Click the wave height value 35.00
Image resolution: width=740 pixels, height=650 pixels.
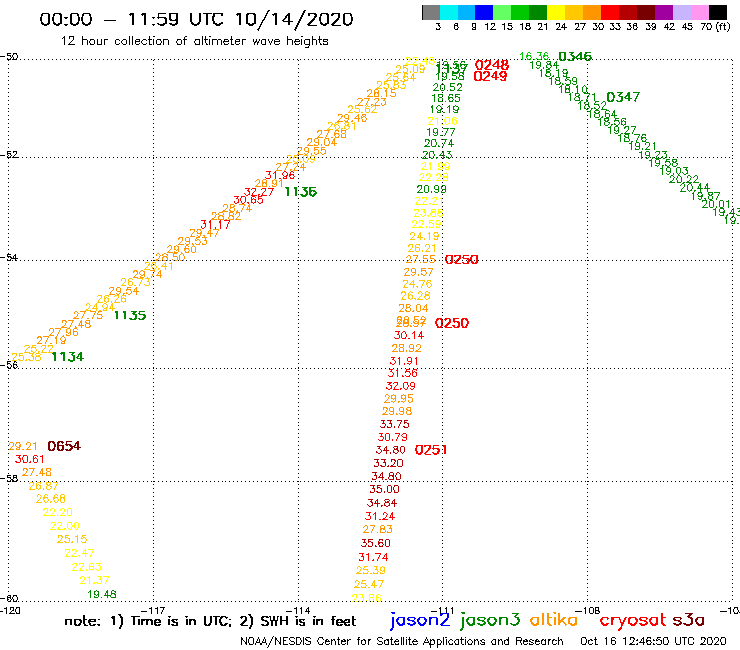(x=384, y=490)
